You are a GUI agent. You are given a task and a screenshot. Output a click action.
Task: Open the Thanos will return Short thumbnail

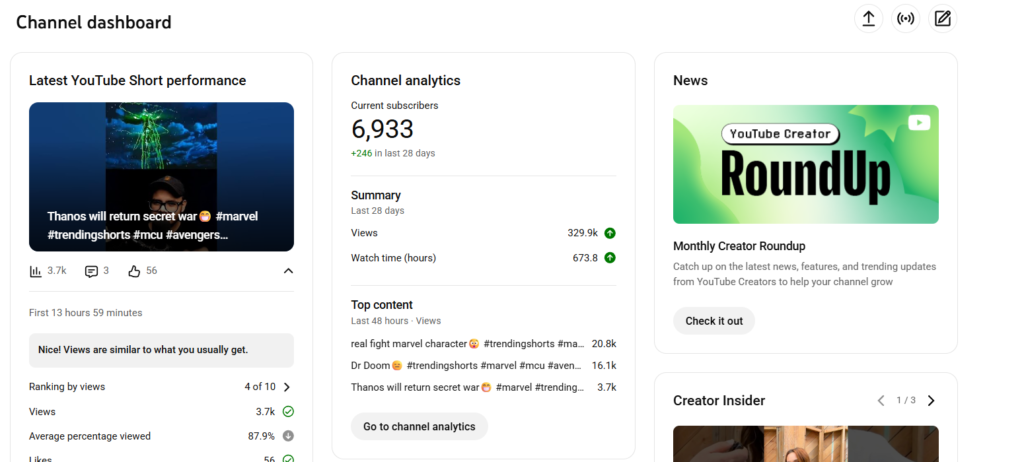[x=161, y=176]
